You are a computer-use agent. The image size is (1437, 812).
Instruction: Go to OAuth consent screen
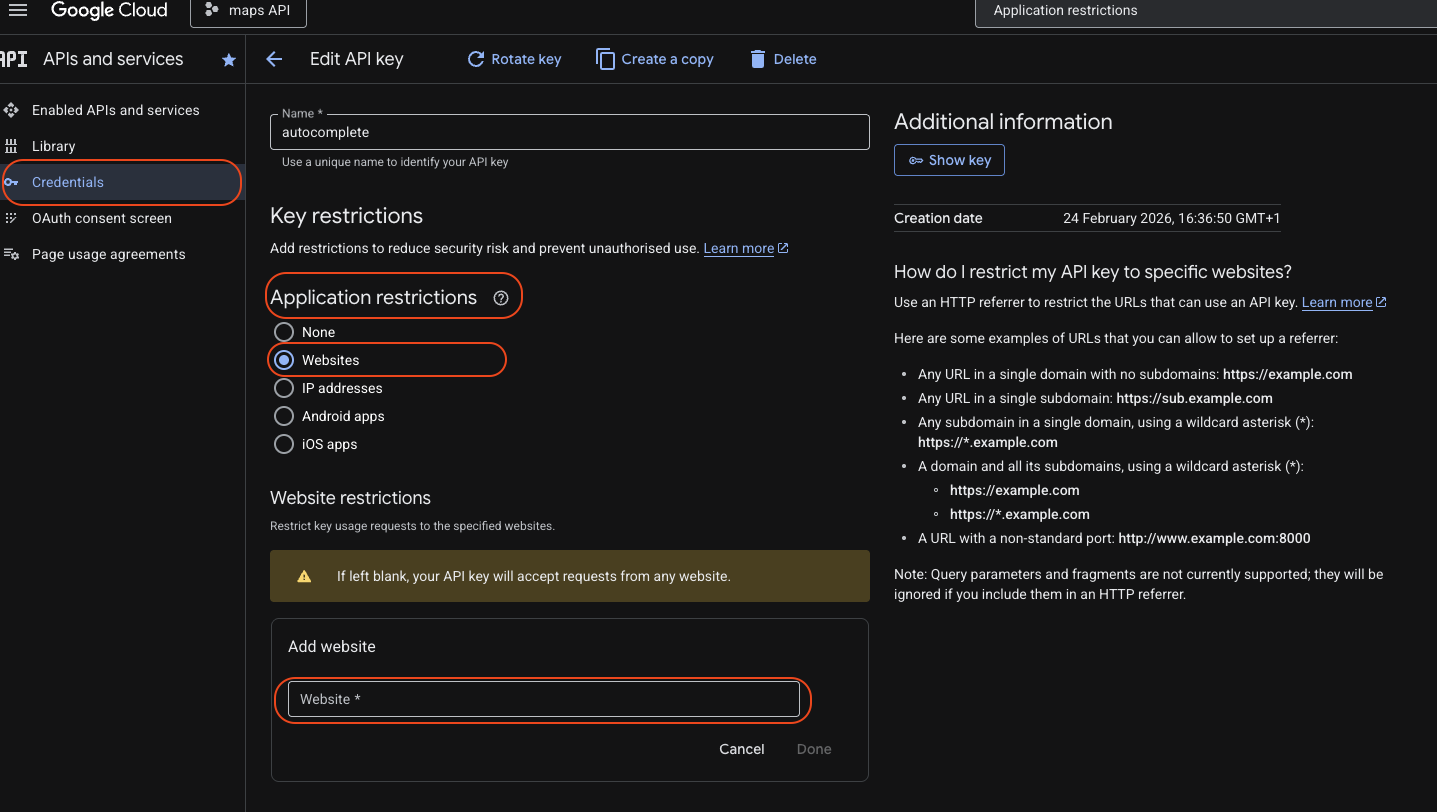click(101, 218)
